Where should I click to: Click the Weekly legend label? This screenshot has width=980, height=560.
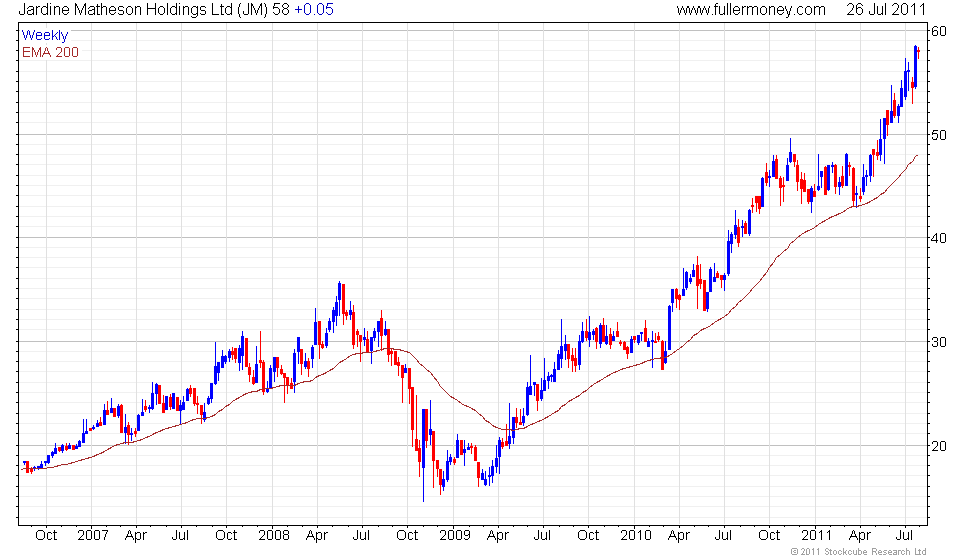[x=45, y=35]
